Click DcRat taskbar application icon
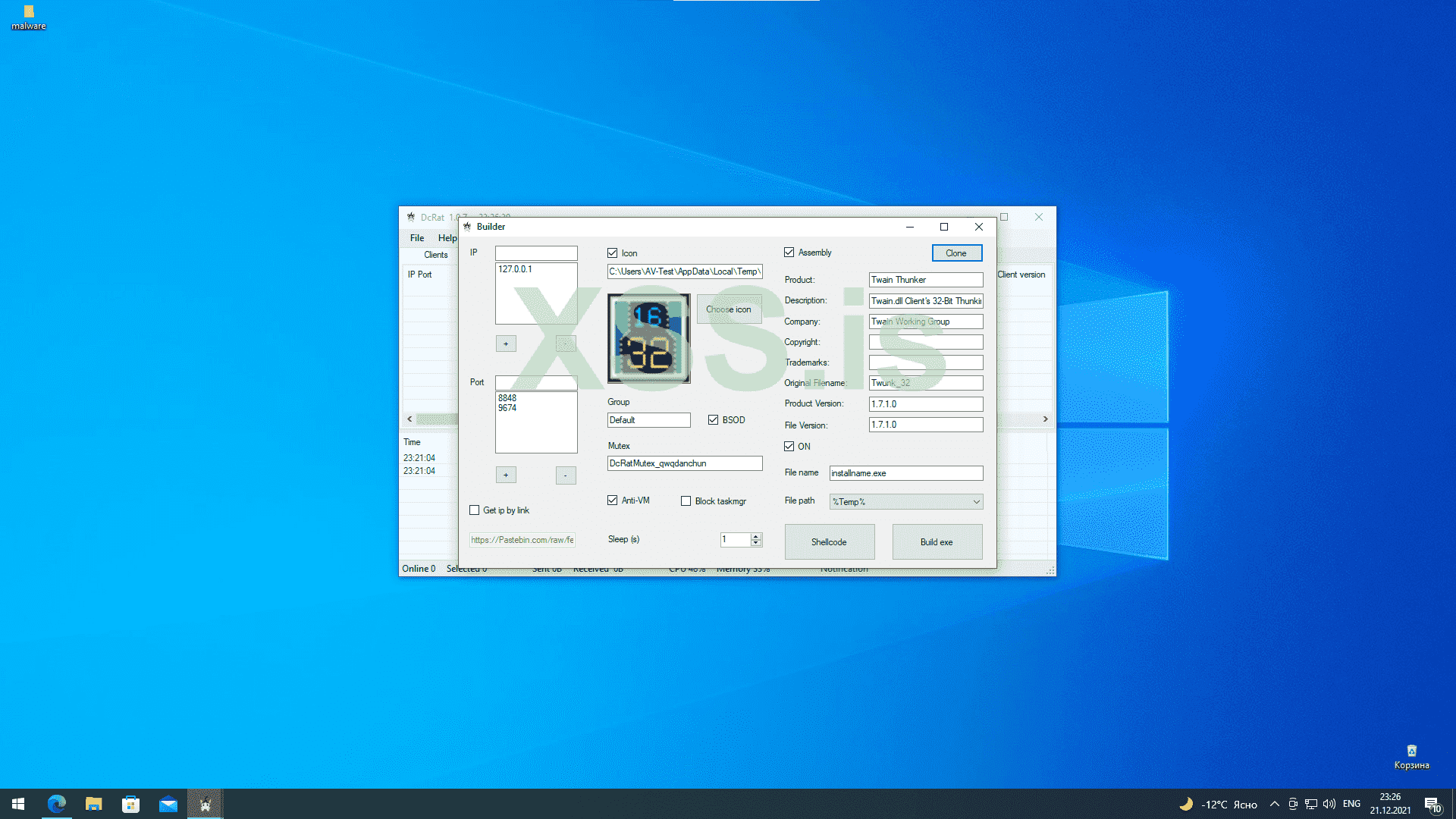 click(205, 804)
